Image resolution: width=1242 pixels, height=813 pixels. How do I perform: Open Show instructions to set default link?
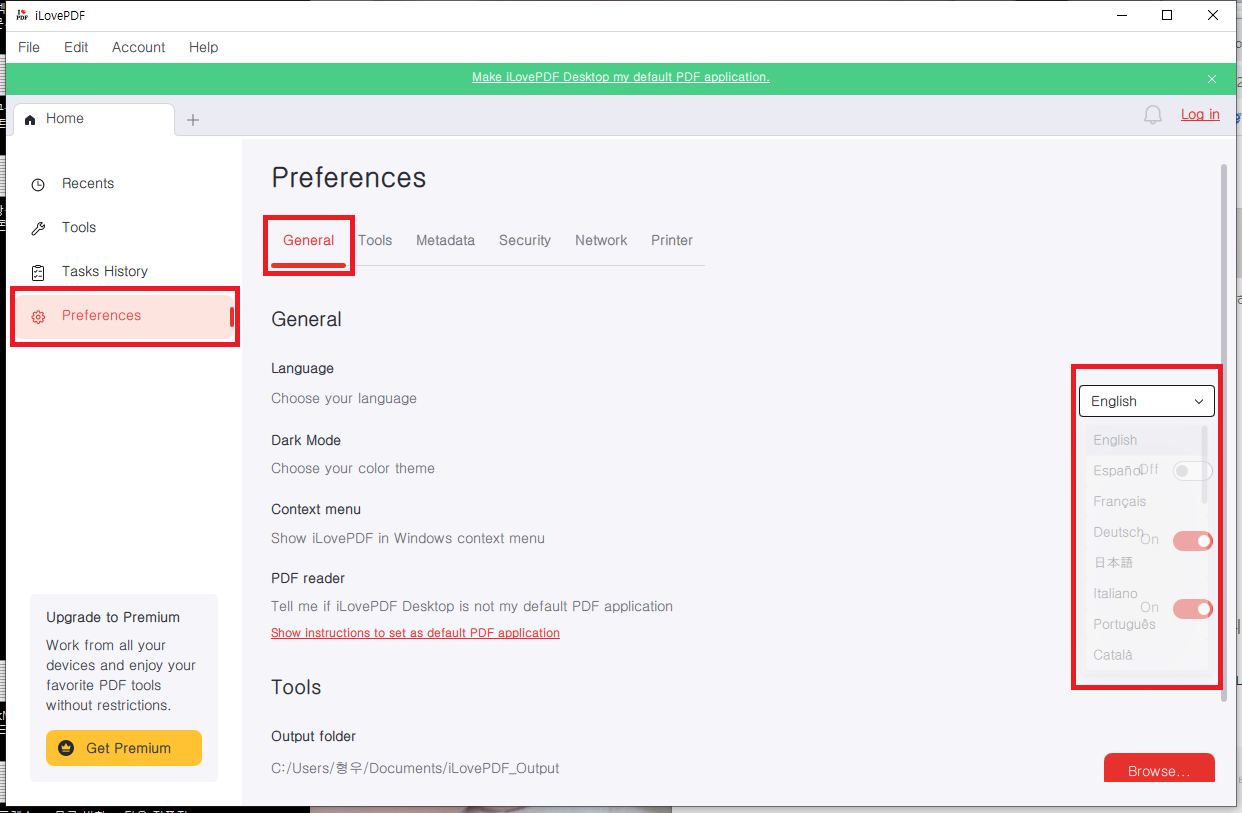coord(415,633)
